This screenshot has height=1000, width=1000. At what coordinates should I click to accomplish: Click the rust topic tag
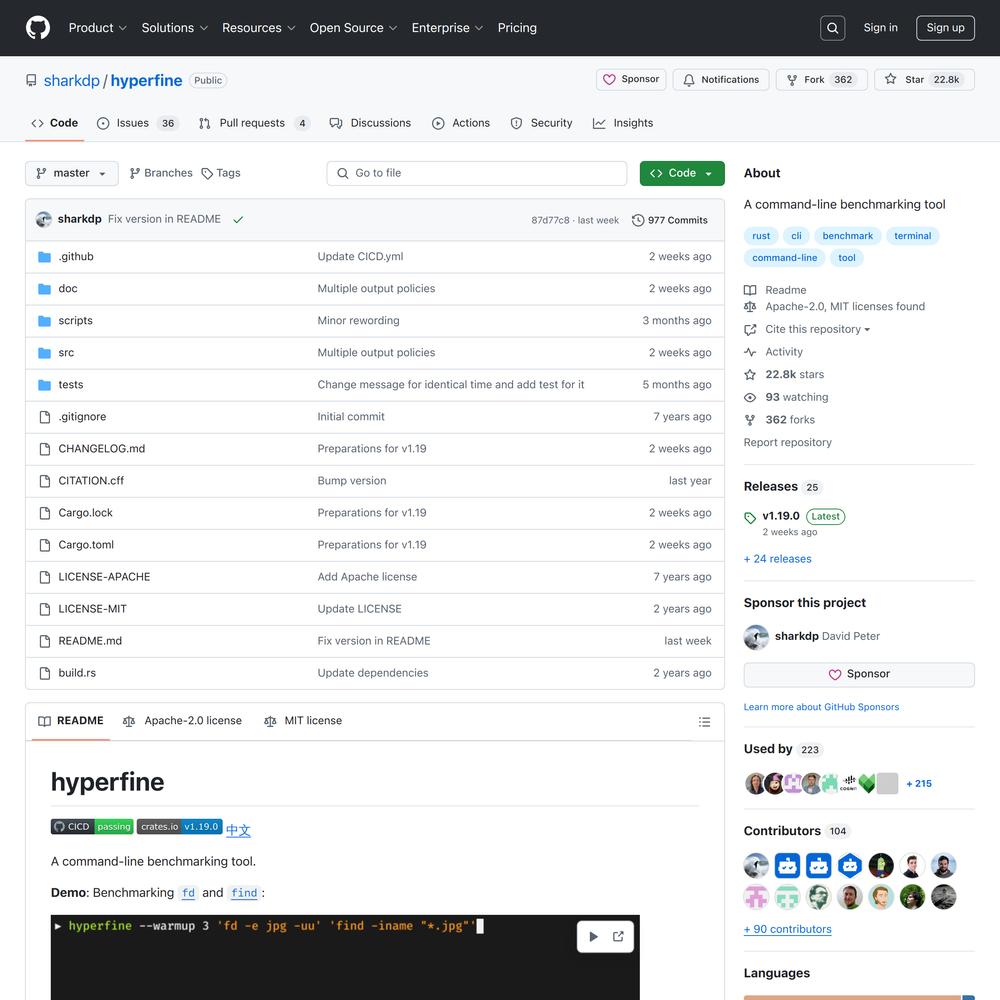pyautogui.click(x=761, y=236)
